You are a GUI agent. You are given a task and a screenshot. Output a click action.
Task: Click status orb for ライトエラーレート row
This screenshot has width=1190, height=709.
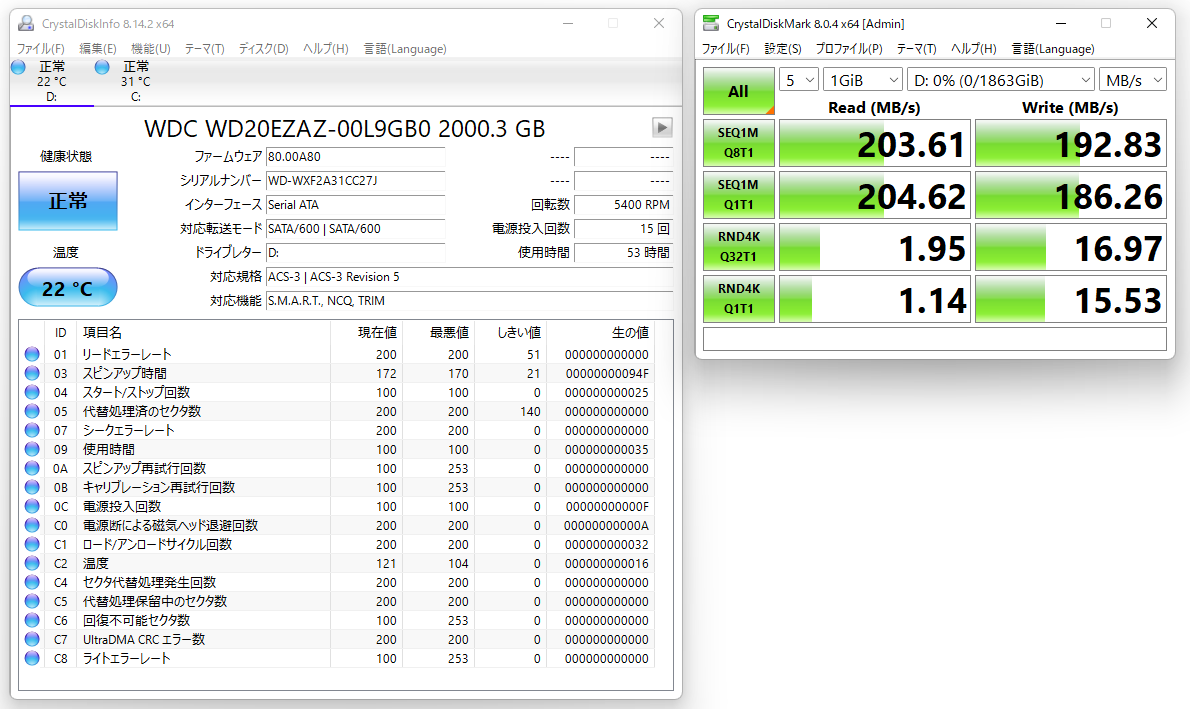(x=32, y=658)
